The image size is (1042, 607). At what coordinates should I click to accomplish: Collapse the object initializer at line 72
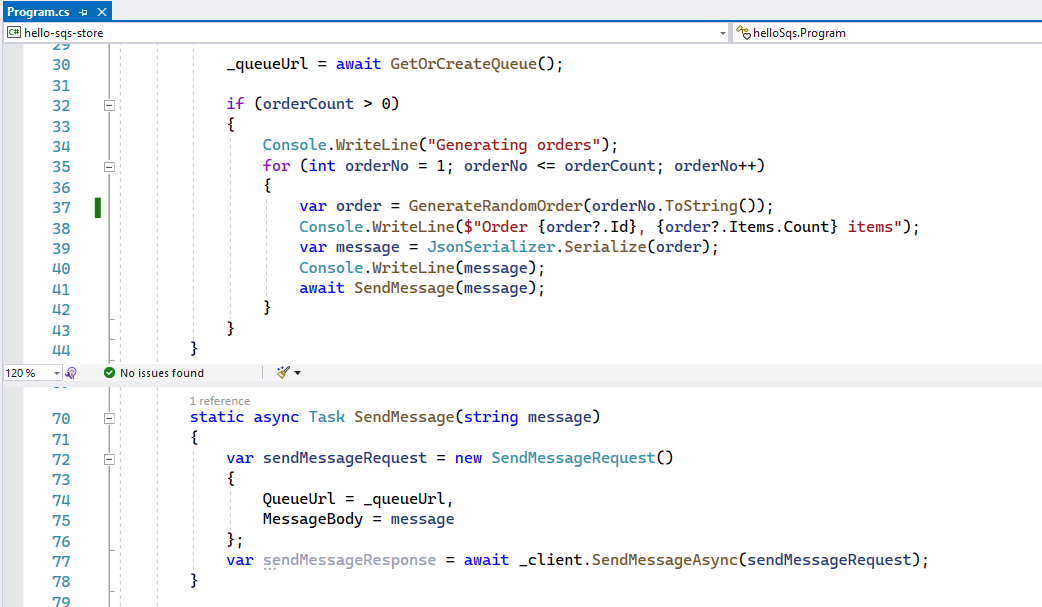[109, 459]
